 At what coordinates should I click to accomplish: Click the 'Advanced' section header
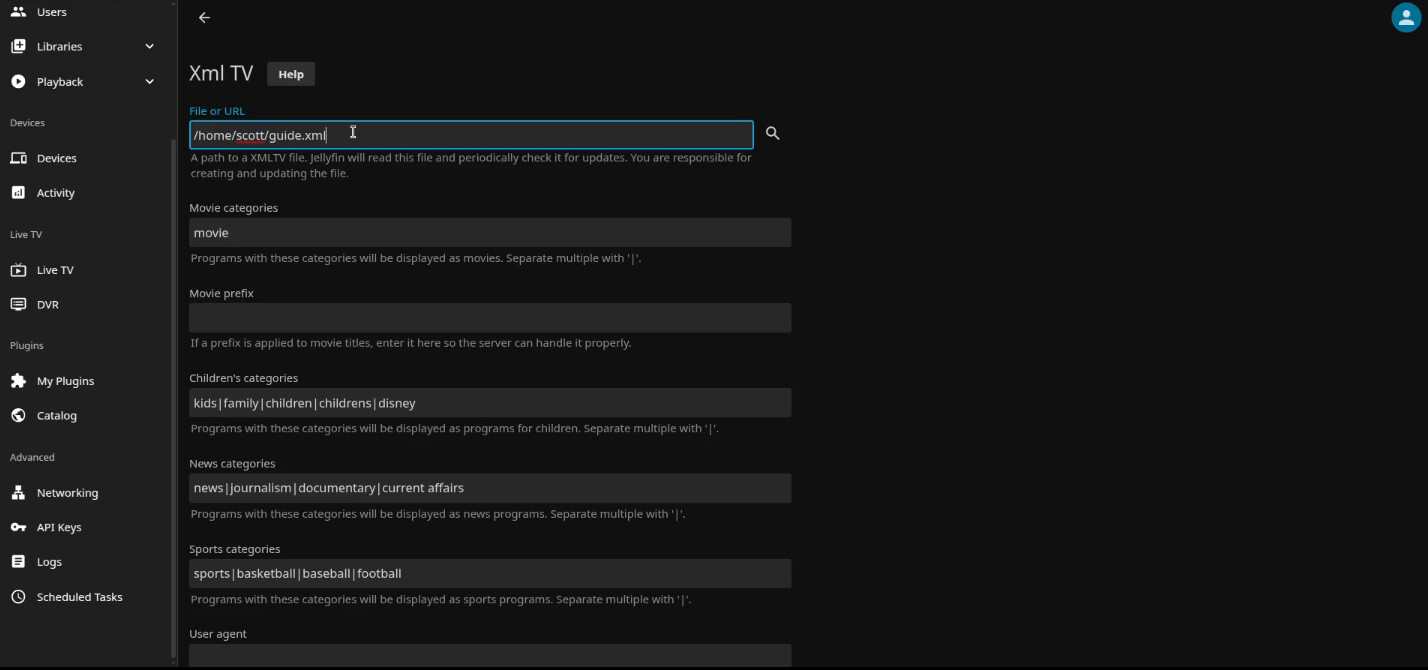tap(32, 457)
